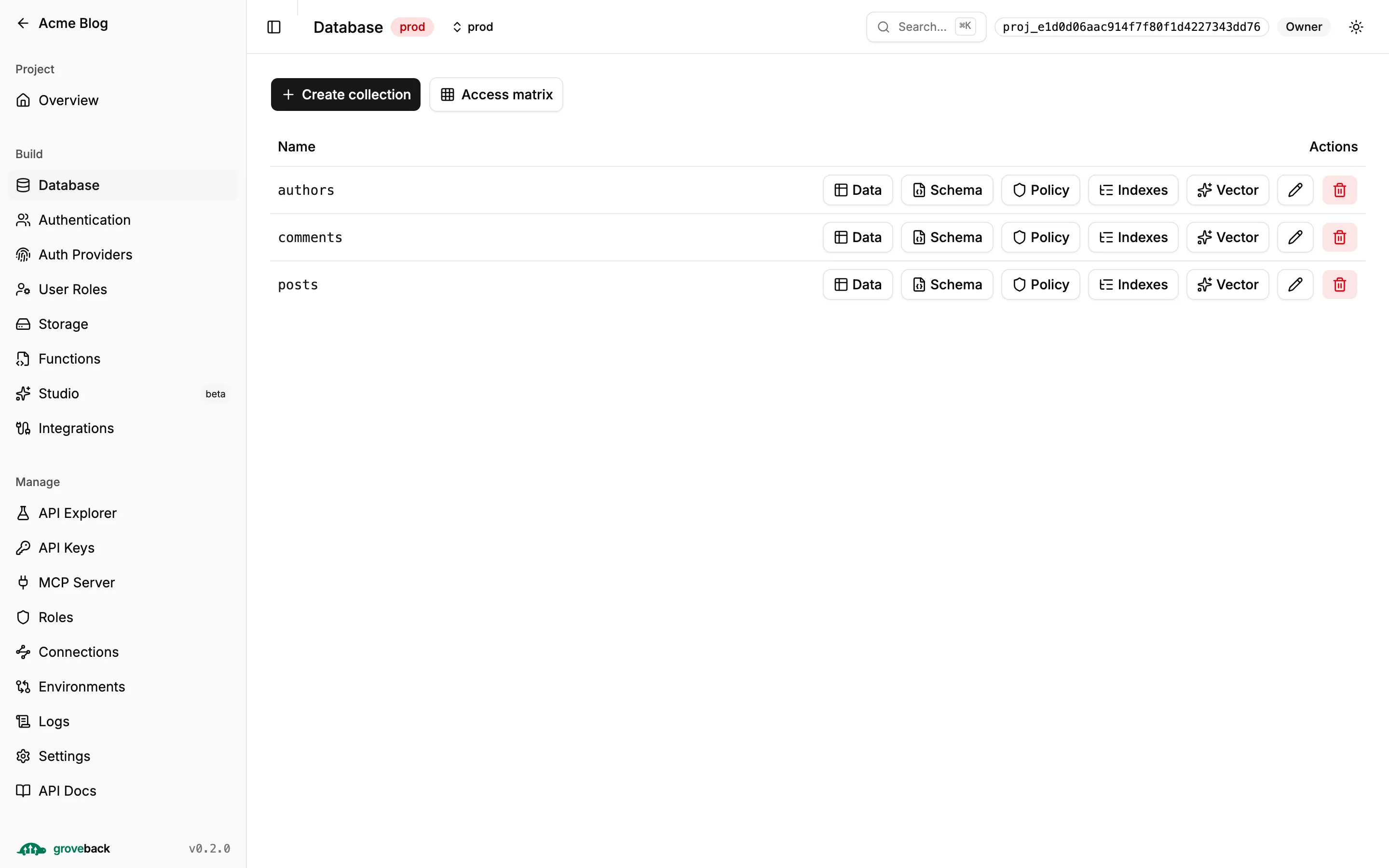Open MCP Server page
The image size is (1389, 868).
tap(123, 582)
